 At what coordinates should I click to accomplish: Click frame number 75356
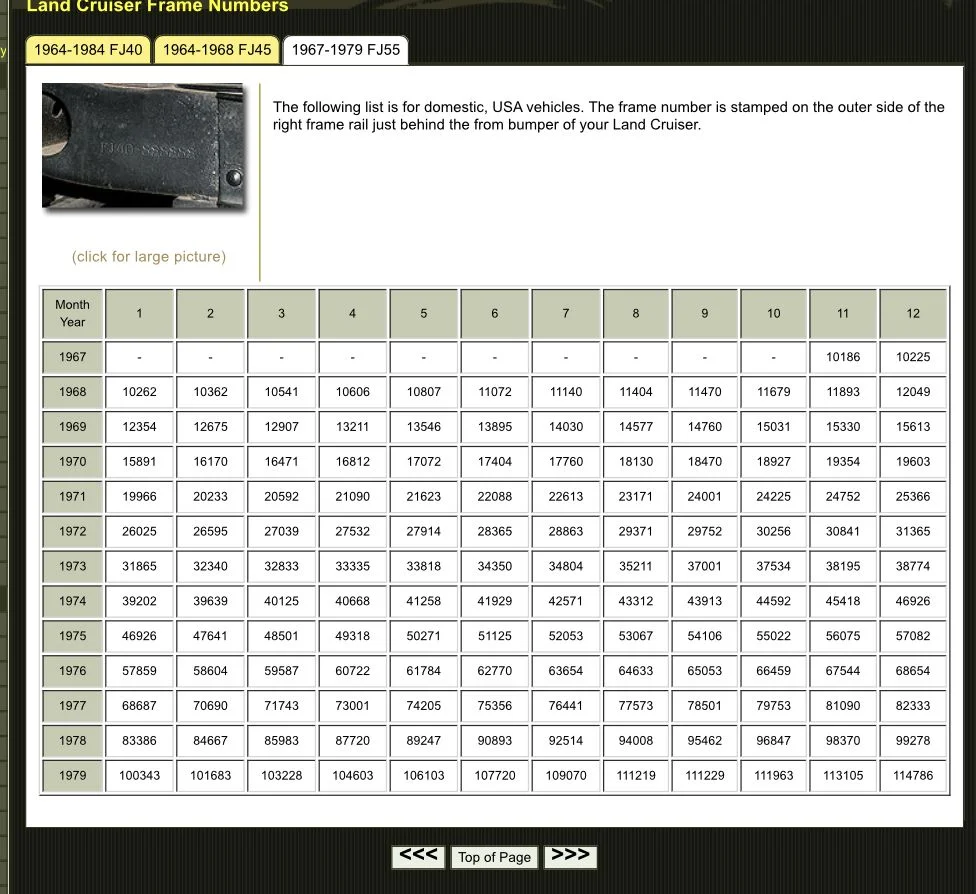click(495, 706)
